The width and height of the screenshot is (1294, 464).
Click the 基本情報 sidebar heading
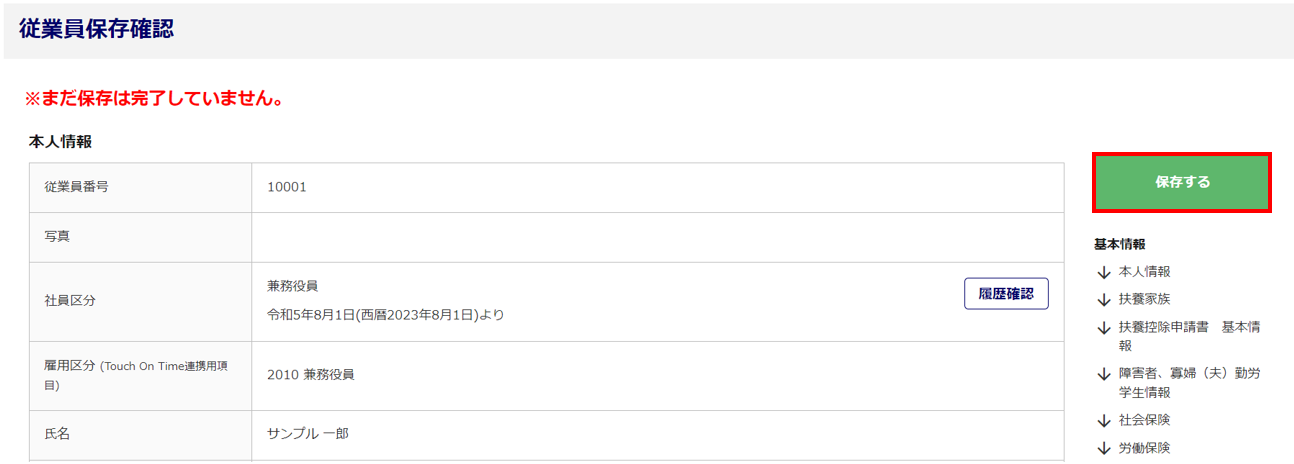(x=1120, y=244)
